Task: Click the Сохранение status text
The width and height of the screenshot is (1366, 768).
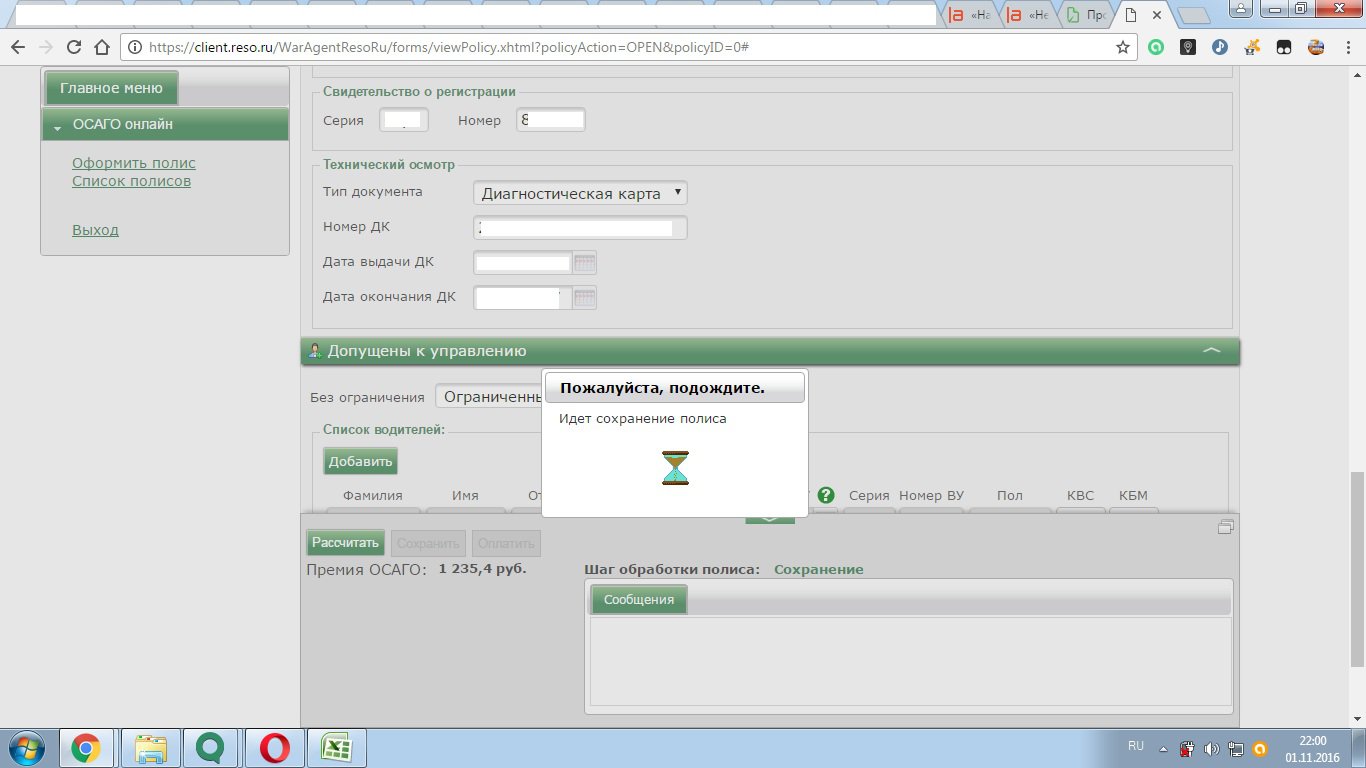Action: click(x=819, y=569)
